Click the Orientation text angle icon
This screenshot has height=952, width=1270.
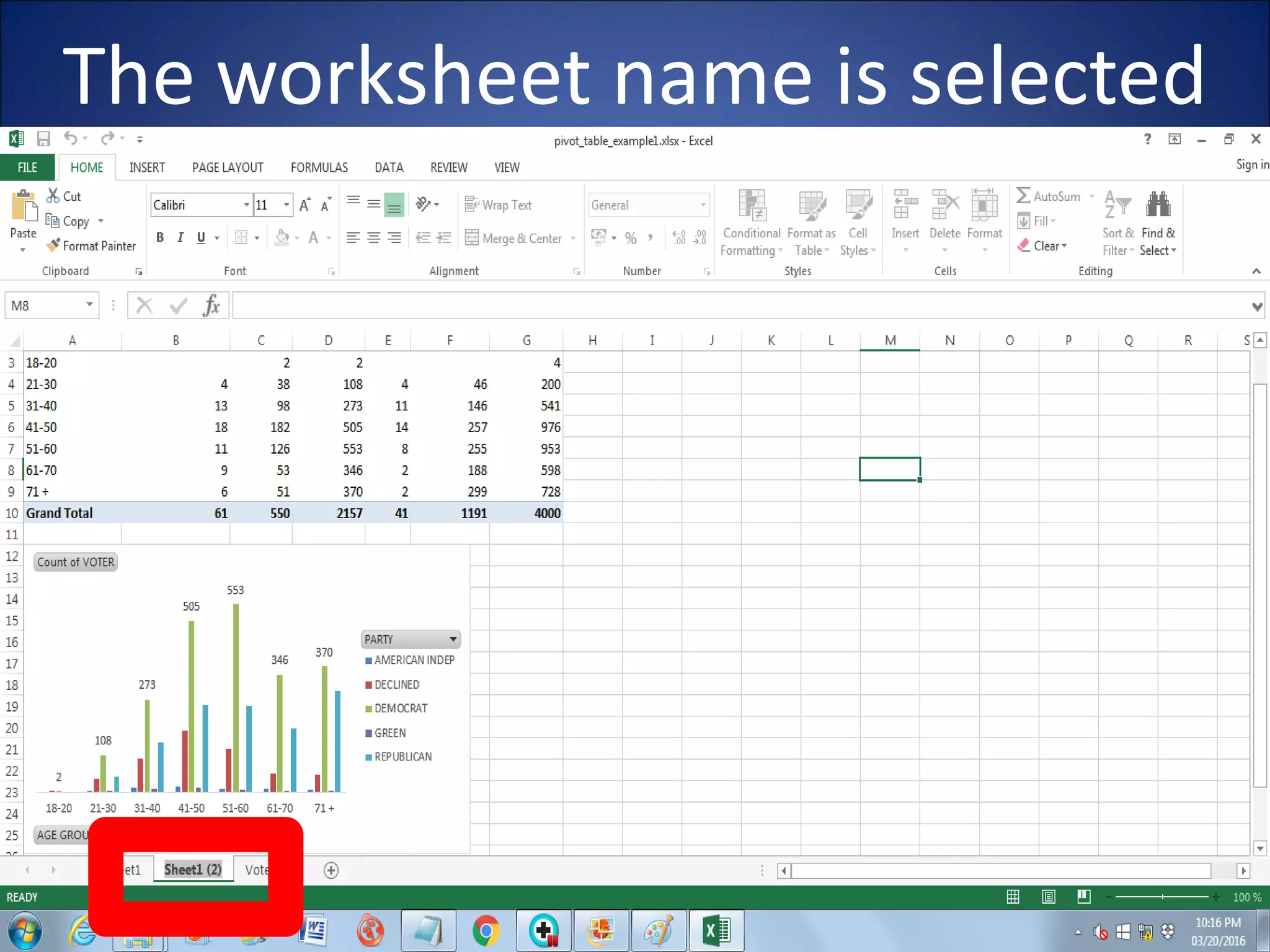(423, 204)
